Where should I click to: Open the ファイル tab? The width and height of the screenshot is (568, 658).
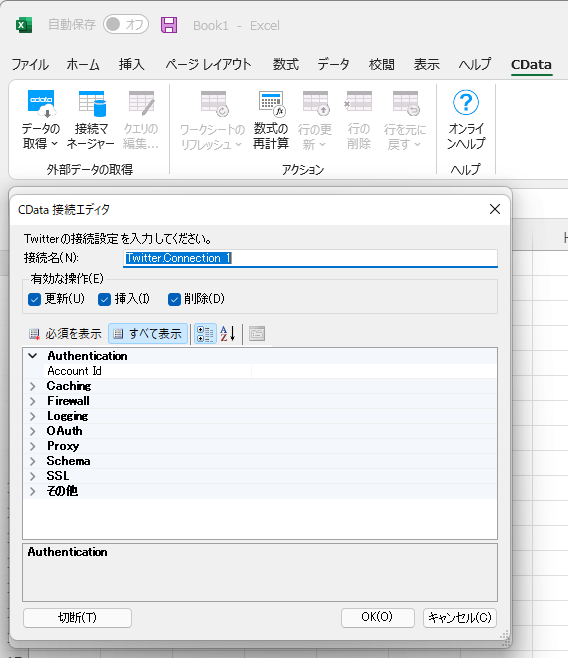[x=30, y=65]
